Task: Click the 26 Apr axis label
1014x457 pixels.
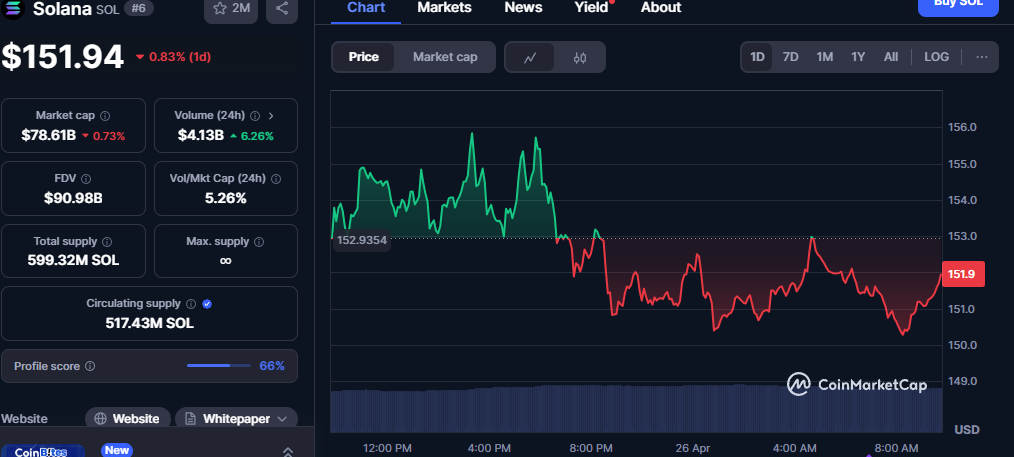Action: point(692,448)
